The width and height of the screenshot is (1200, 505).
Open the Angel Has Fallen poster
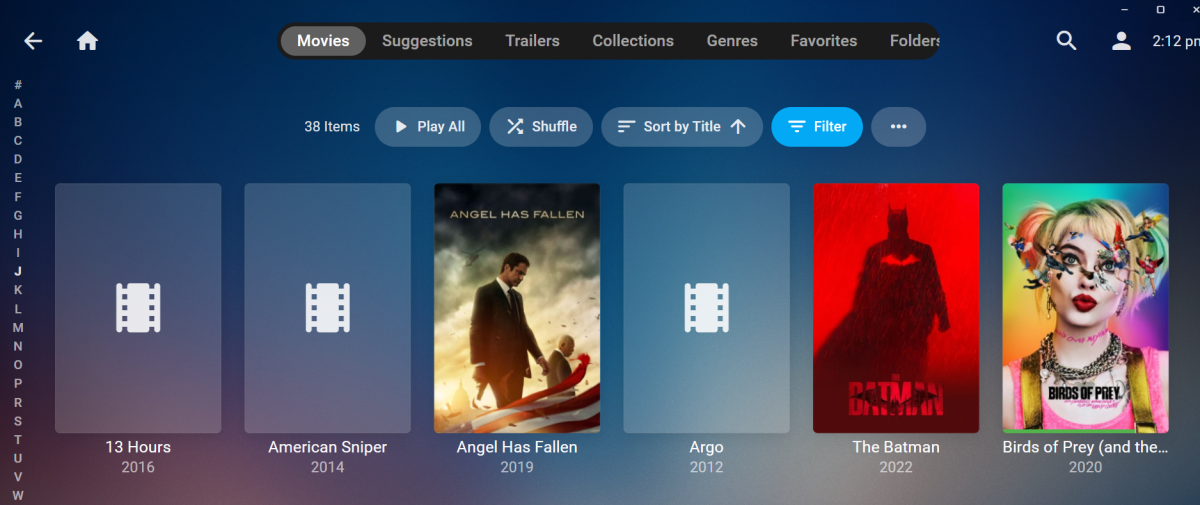517,308
